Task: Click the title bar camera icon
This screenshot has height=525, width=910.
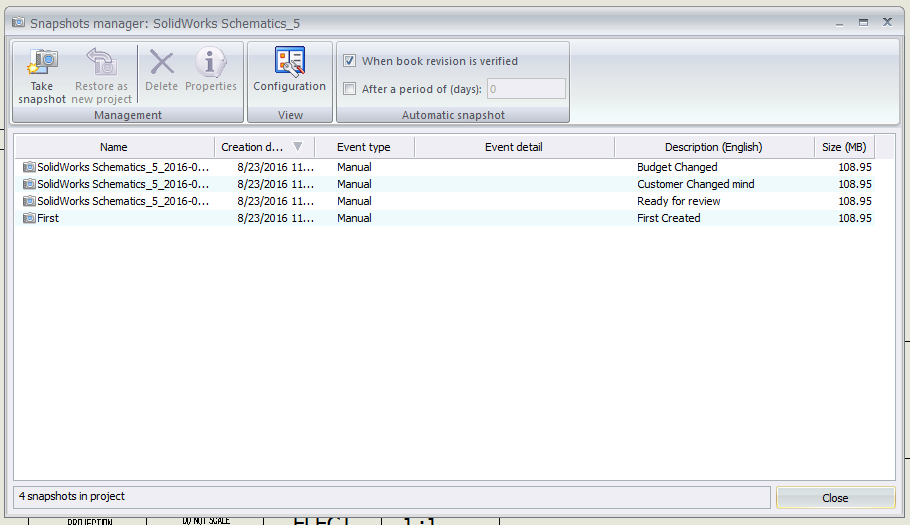Action: [x=19, y=23]
